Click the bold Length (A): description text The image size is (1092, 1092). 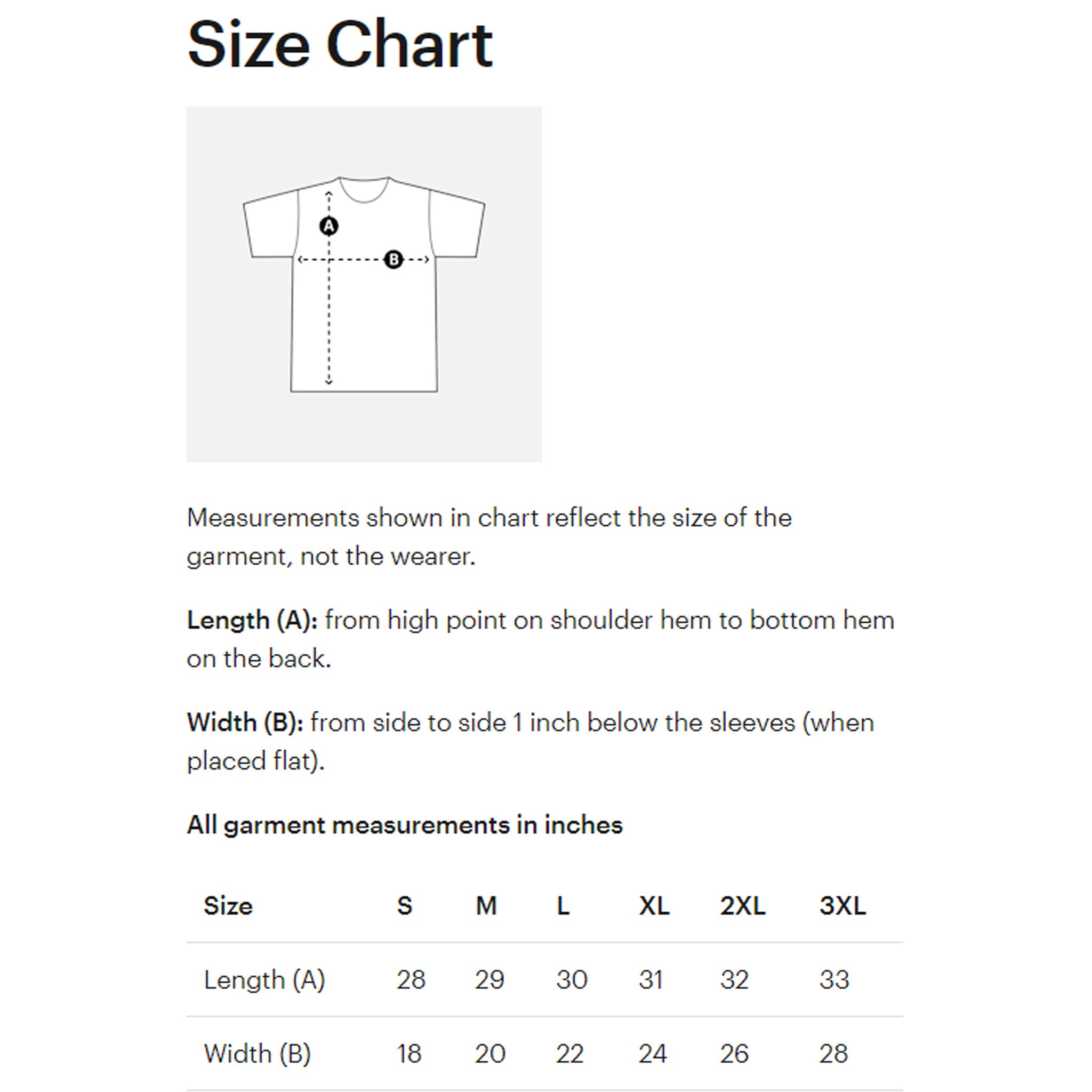point(253,620)
